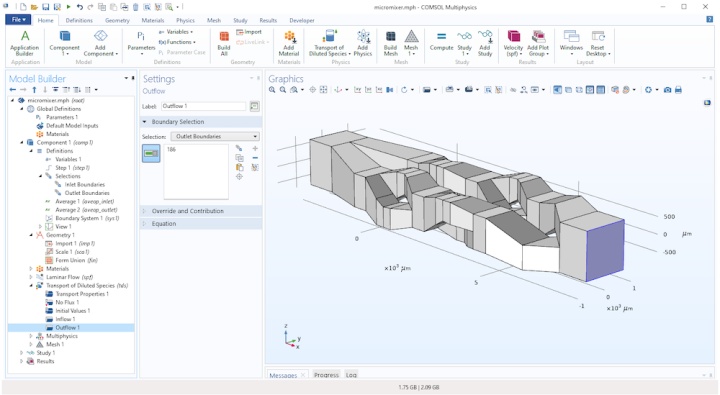The height and width of the screenshot is (395, 720).
Task: Click the Label field containing Outflow 1
Action: point(204,106)
